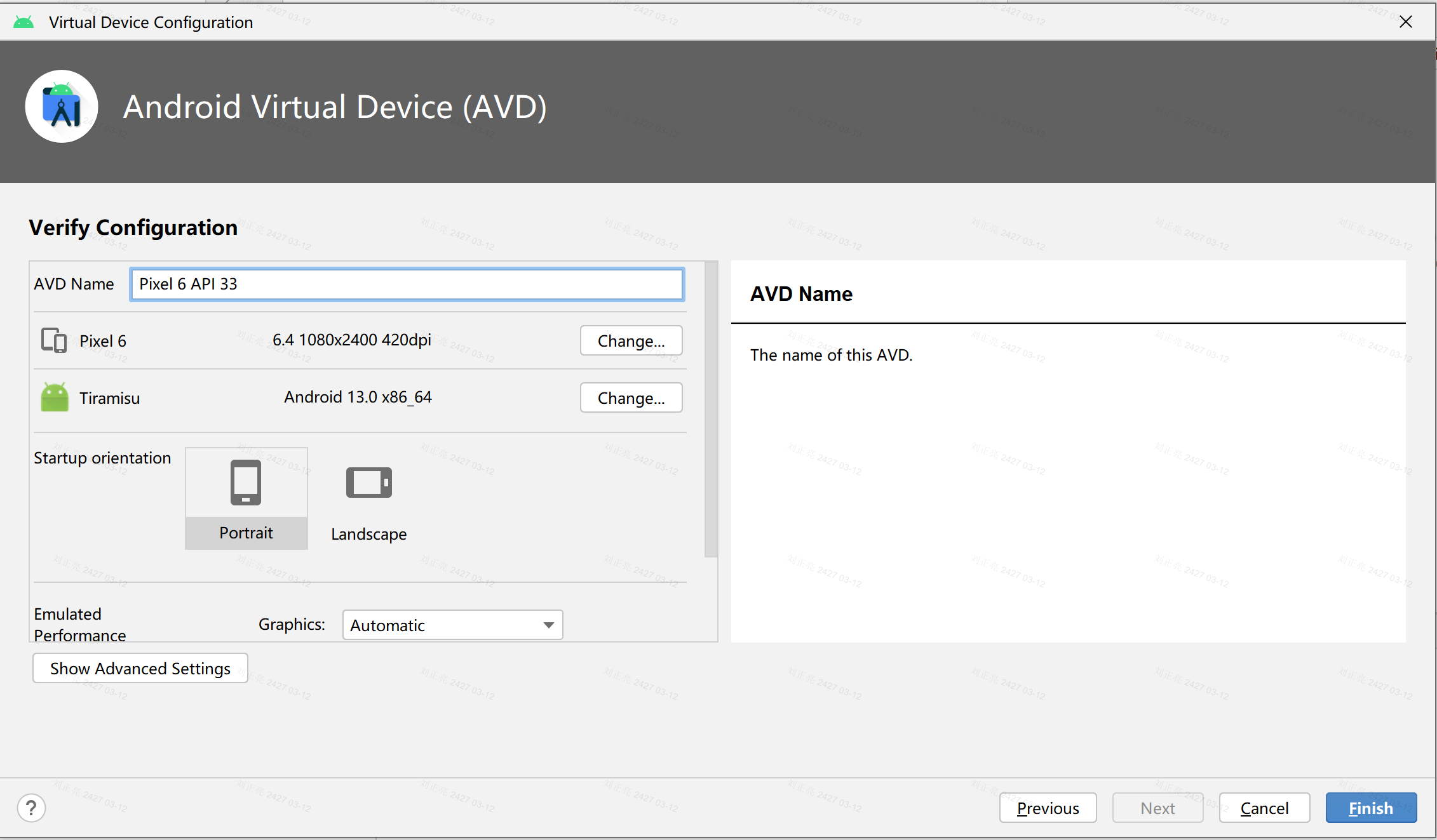This screenshot has width=1437, height=840.
Task: Open help with the question mark icon
Action: pyautogui.click(x=31, y=808)
